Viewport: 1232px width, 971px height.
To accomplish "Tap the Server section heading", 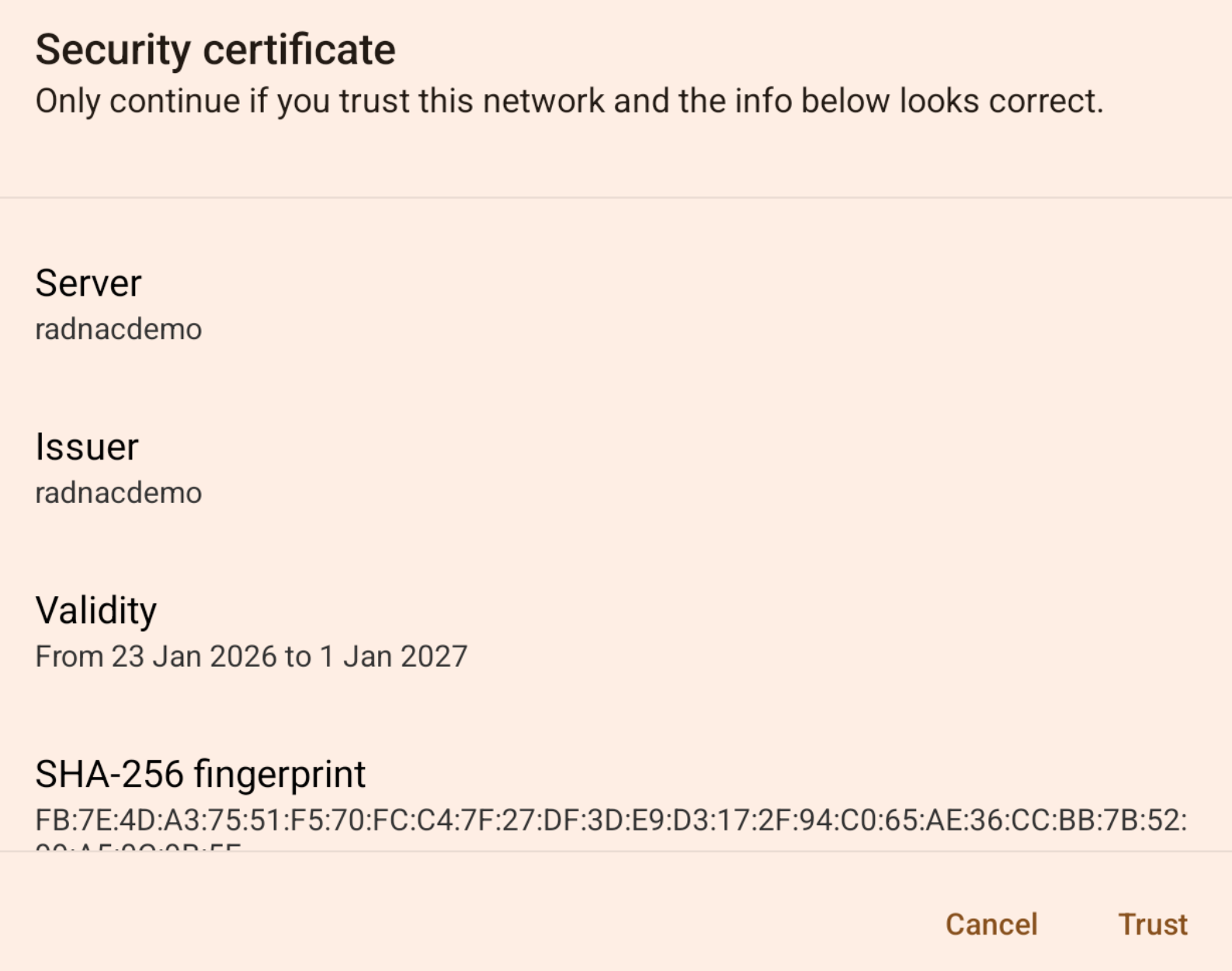I will (88, 282).
